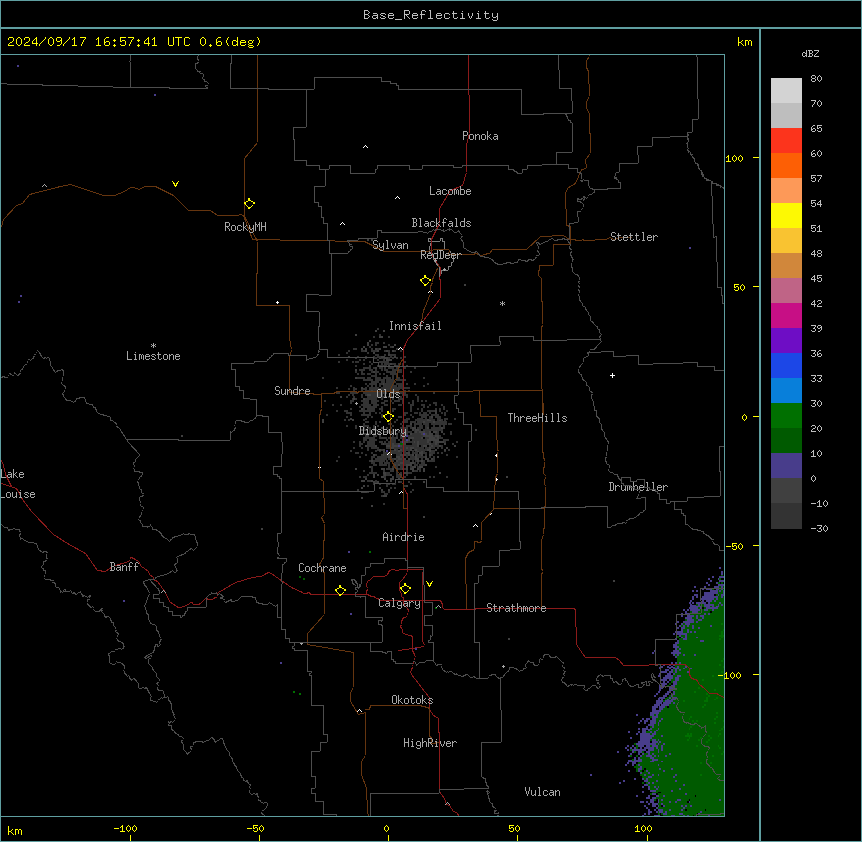This screenshot has height=842, width=862.
Task: Click the yellow V marker northwest of RockyMH
Action: 175,184
